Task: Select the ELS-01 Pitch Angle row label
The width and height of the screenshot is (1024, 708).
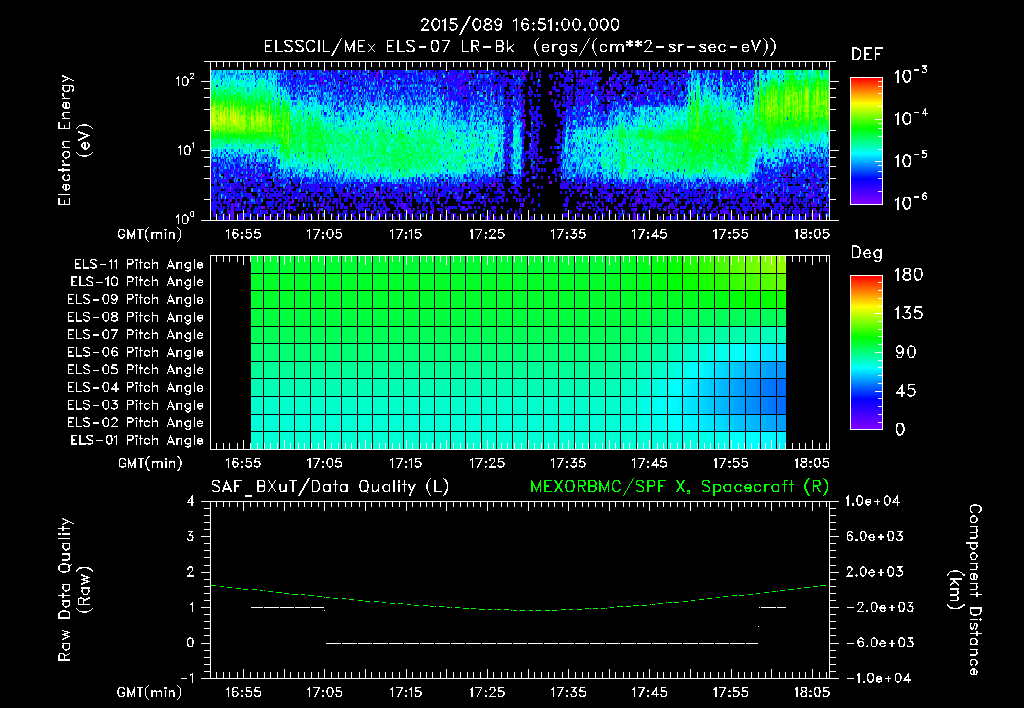Action: (137, 440)
